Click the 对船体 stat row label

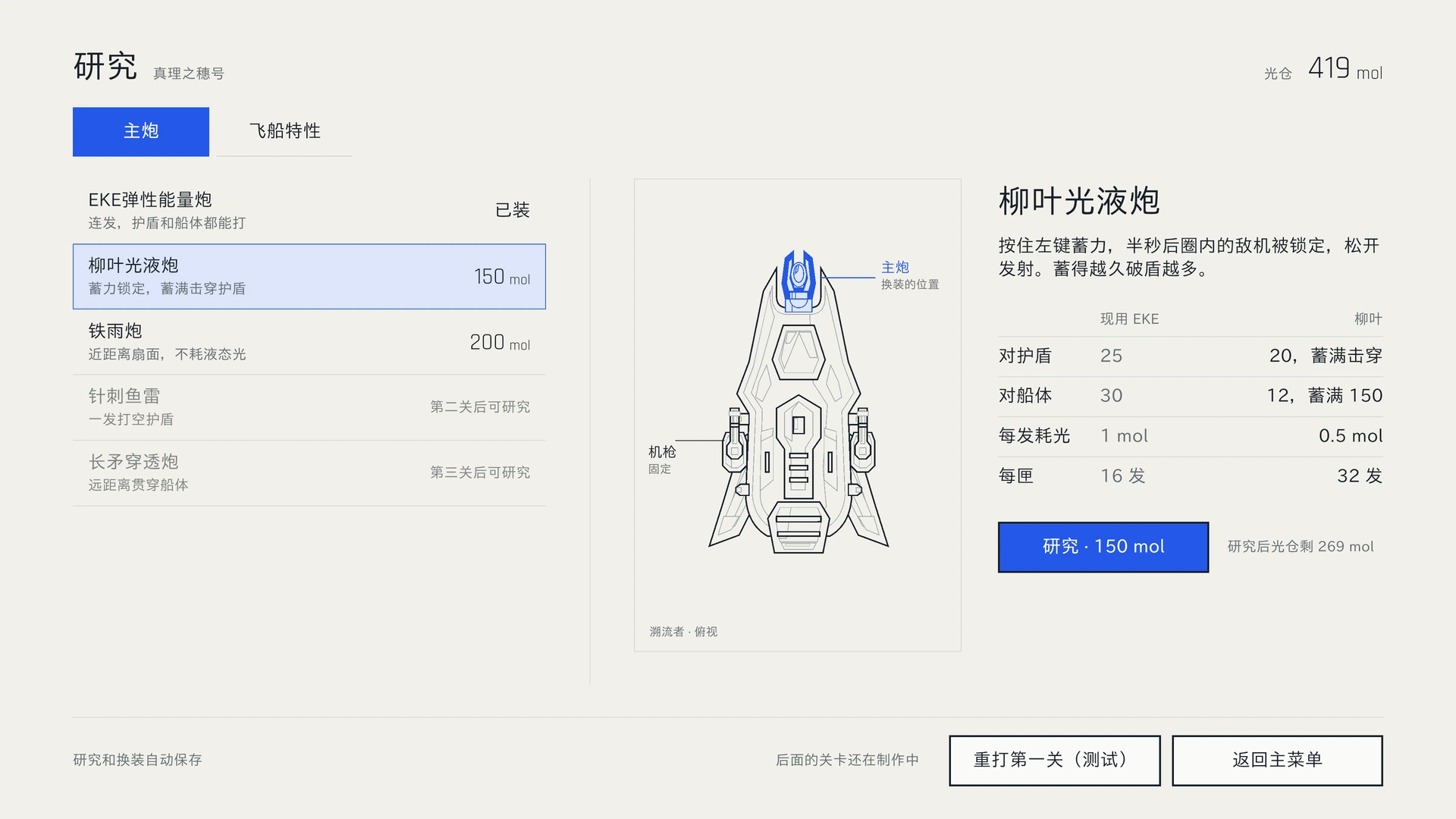1025,396
